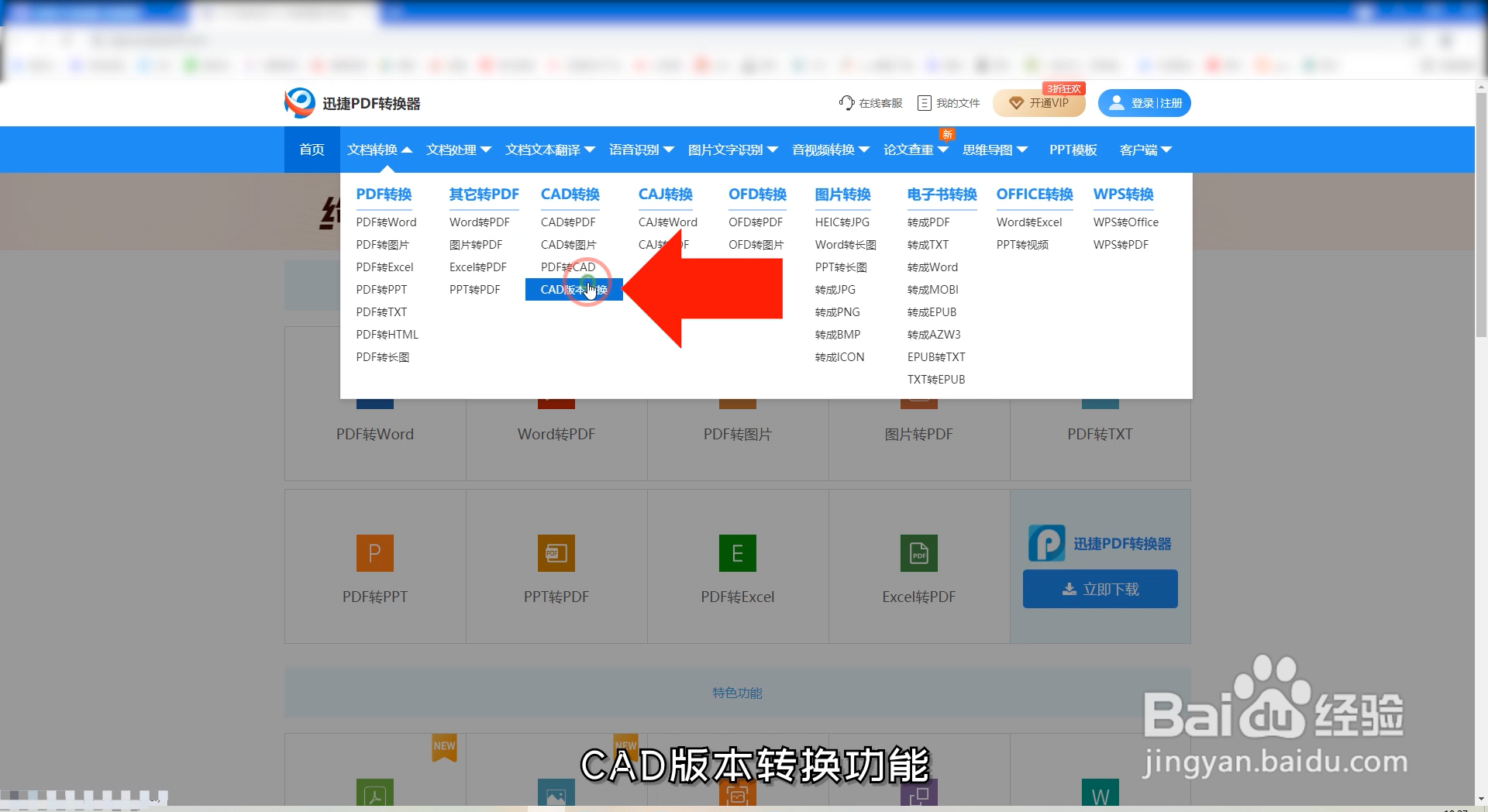1488x812 pixels.
Task: Choose 转成PNG under 图片转换
Action: pos(838,312)
